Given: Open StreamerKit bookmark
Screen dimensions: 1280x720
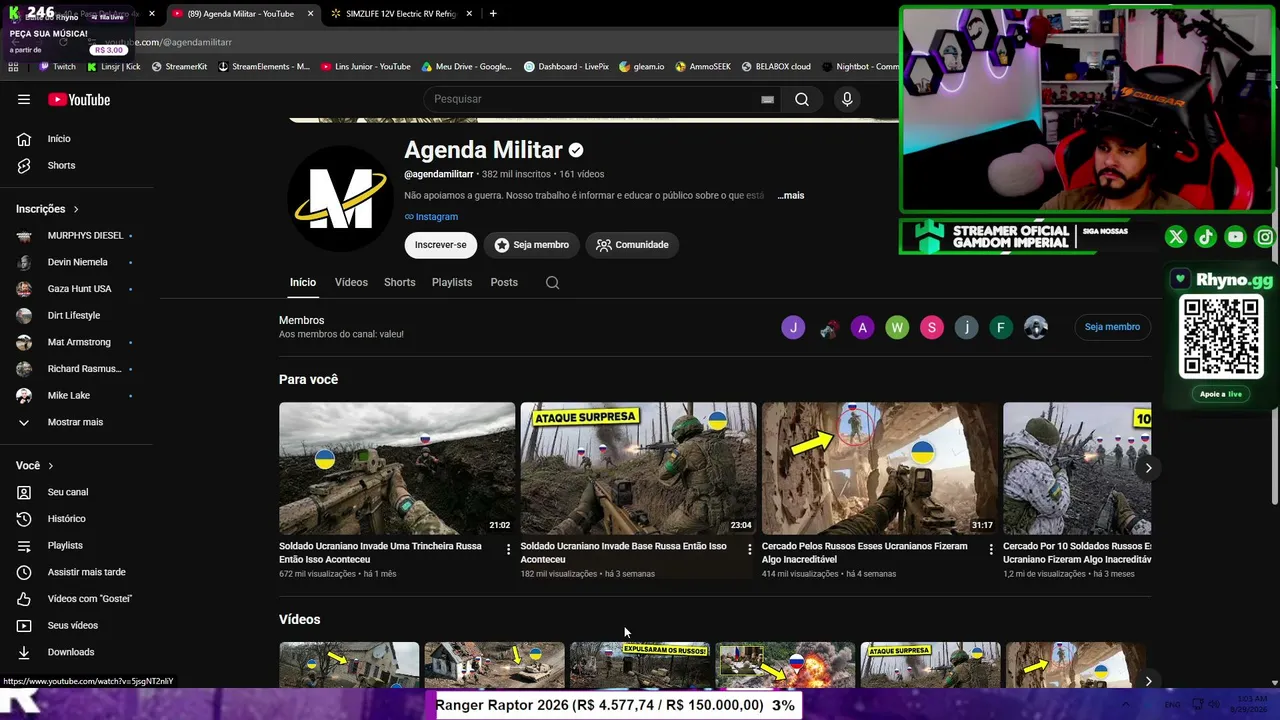Looking at the screenshot, I should click(x=179, y=67).
